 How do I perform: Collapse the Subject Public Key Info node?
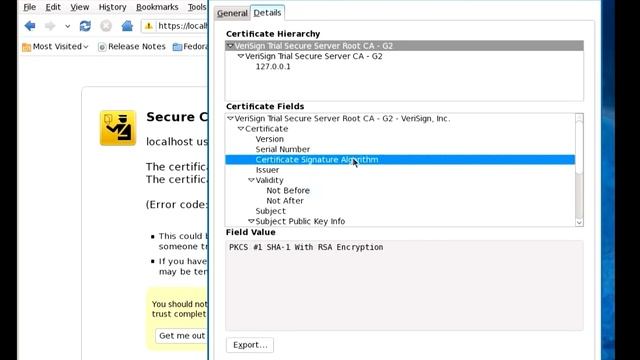251,221
